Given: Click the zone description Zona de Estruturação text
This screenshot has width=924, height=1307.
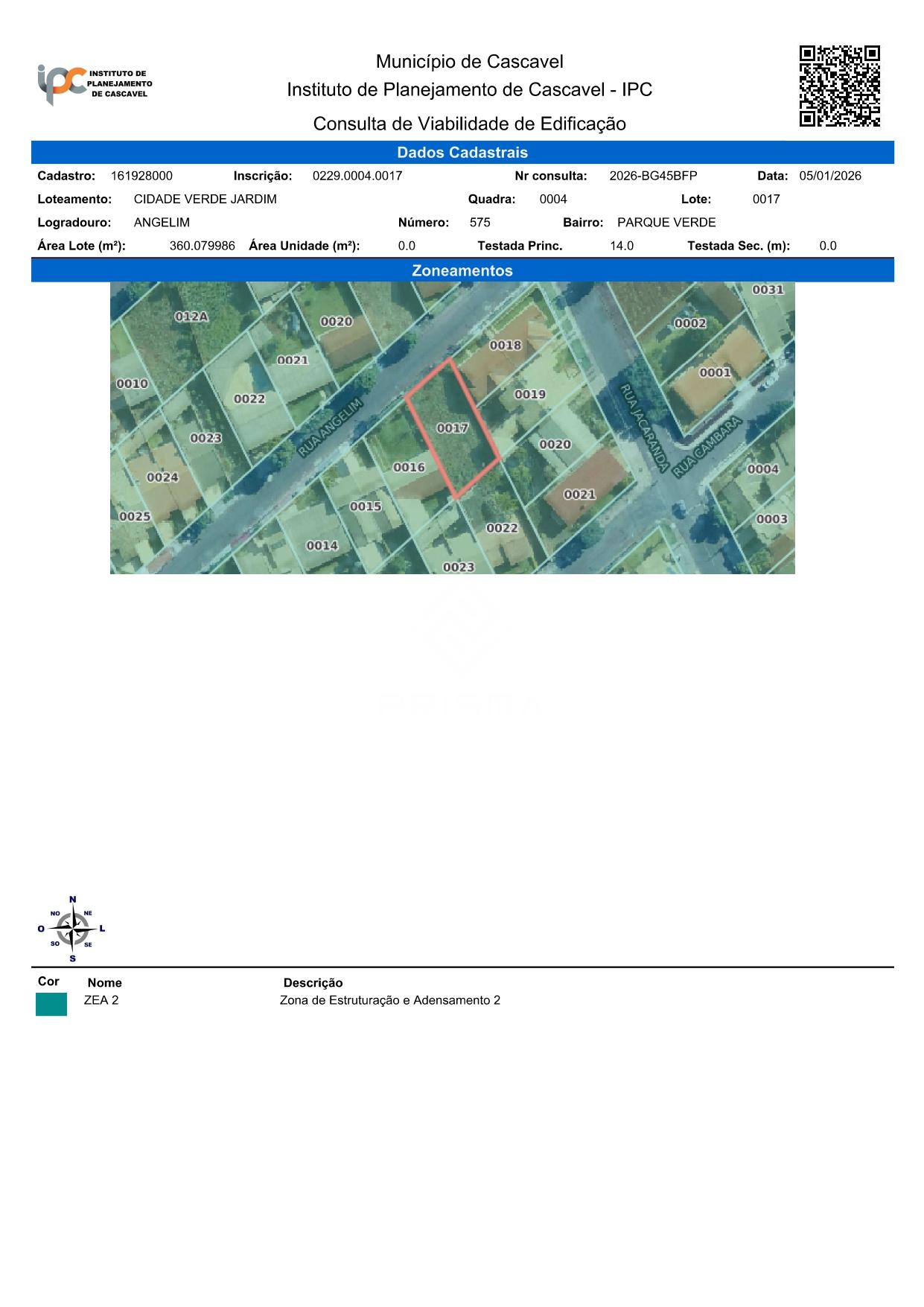Looking at the screenshot, I should click(389, 1000).
